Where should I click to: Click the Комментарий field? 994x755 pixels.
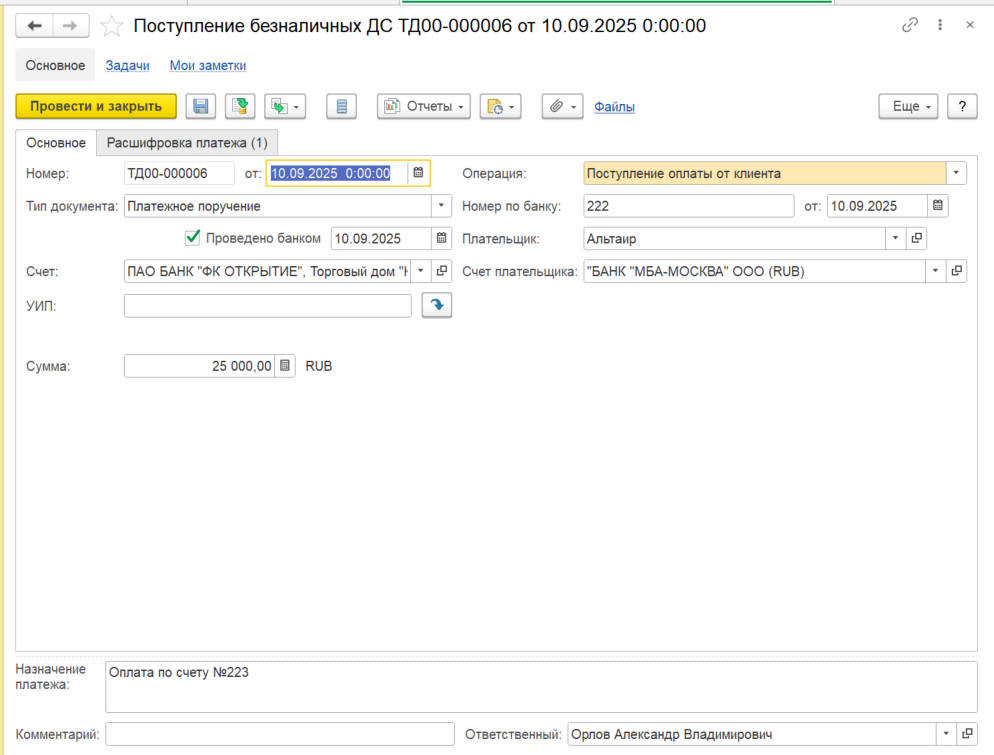[280, 734]
